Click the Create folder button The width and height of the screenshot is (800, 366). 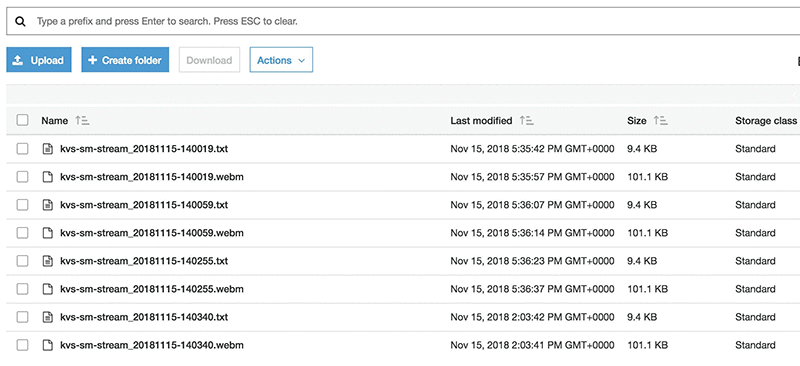(125, 60)
